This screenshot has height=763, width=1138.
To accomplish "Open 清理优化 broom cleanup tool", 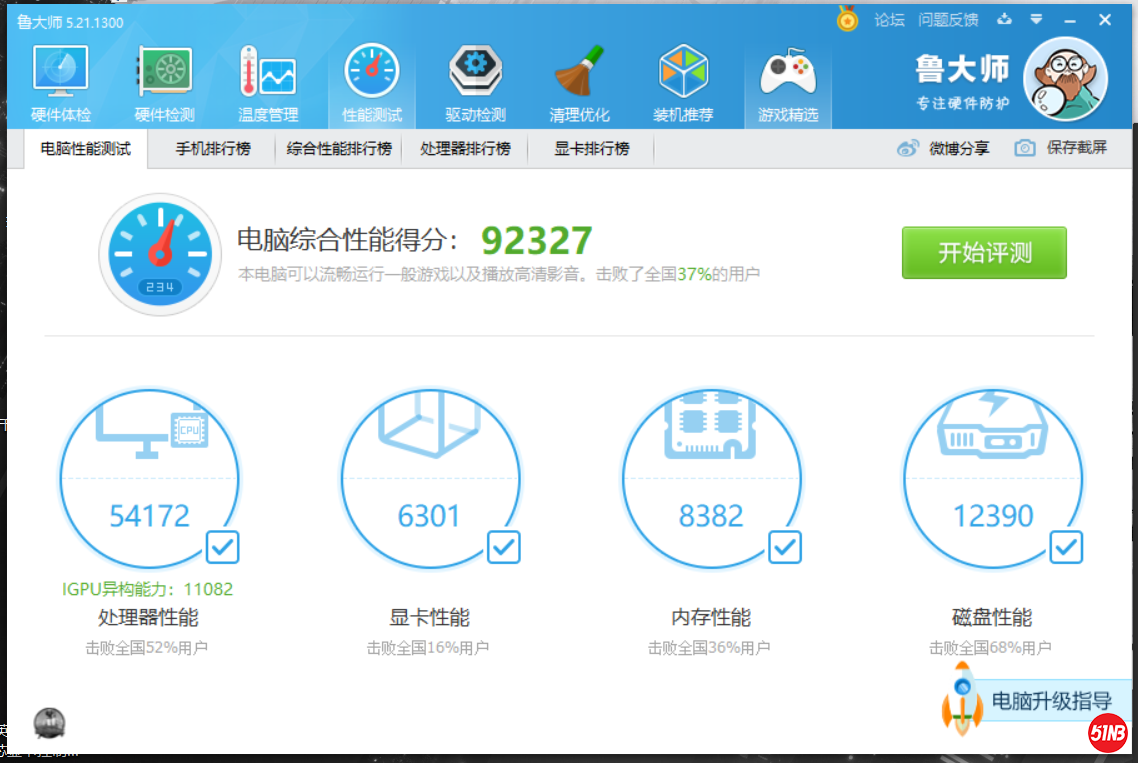I will [x=579, y=84].
